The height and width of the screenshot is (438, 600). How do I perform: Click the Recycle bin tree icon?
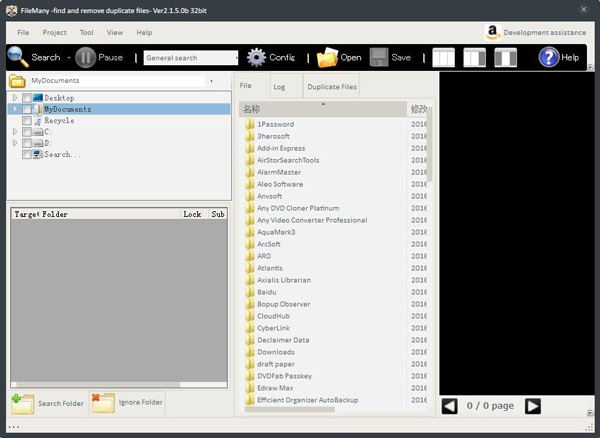38,121
